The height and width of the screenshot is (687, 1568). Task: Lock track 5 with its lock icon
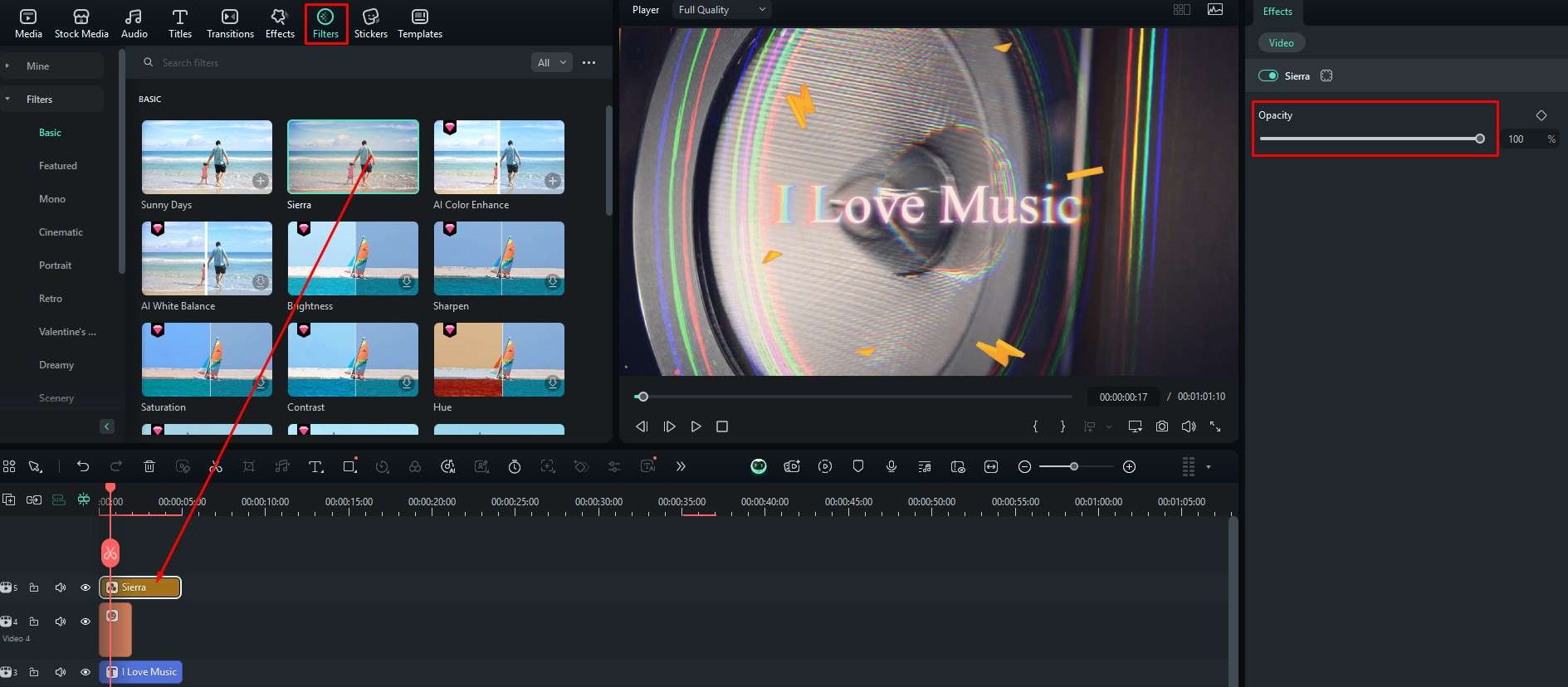point(34,587)
